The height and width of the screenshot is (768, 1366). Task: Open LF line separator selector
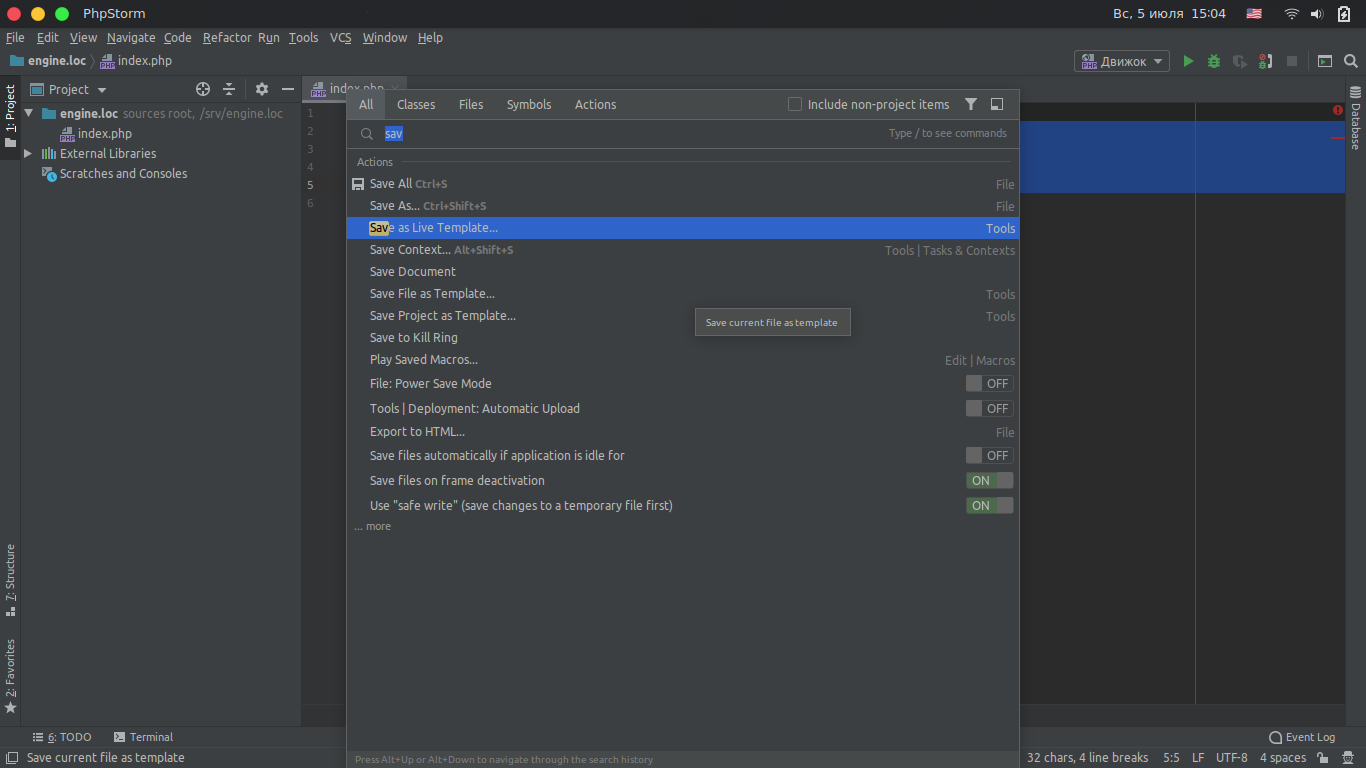tap(1198, 758)
